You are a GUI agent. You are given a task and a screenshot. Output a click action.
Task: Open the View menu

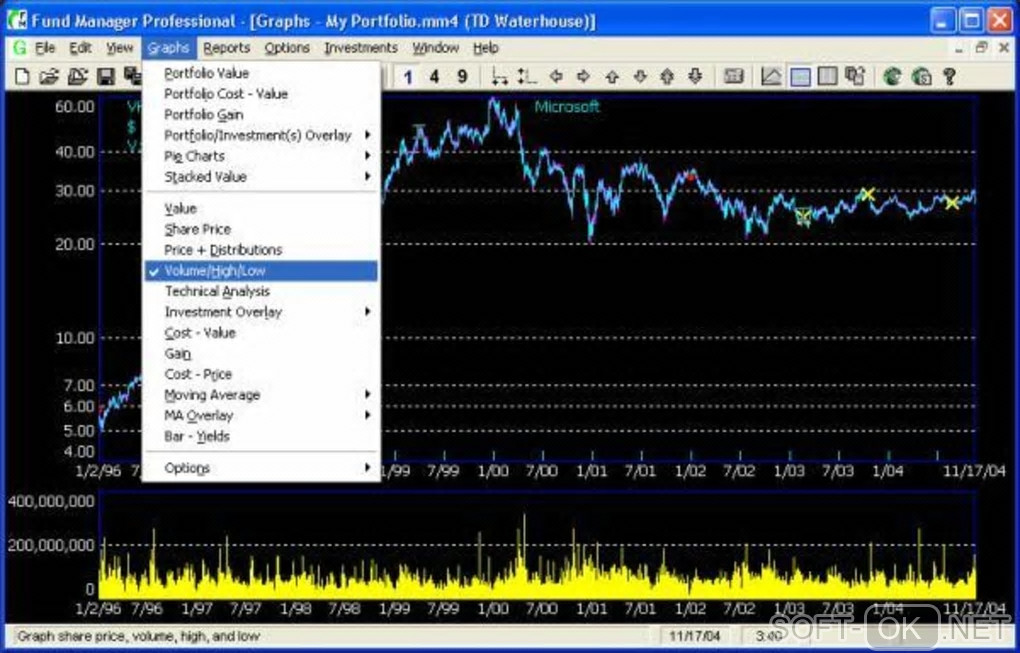coord(120,47)
